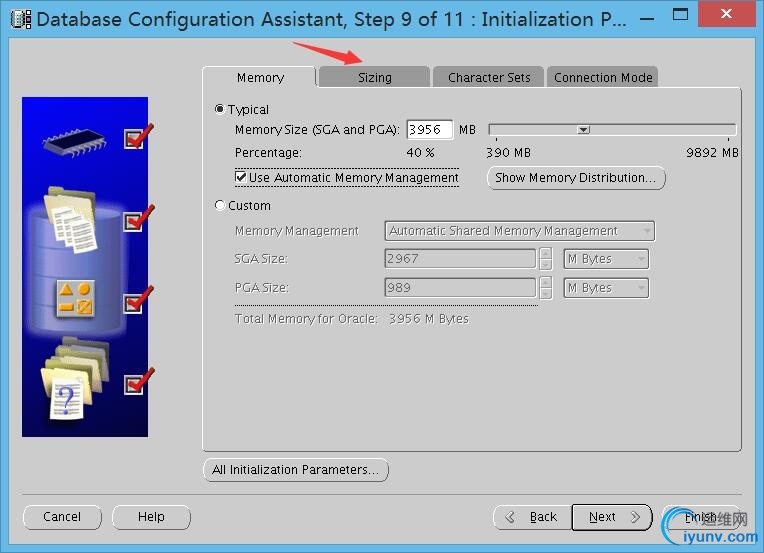The height and width of the screenshot is (553, 764).
Task: Click the memory chip icon in the side panel
Action: pos(74,141)
